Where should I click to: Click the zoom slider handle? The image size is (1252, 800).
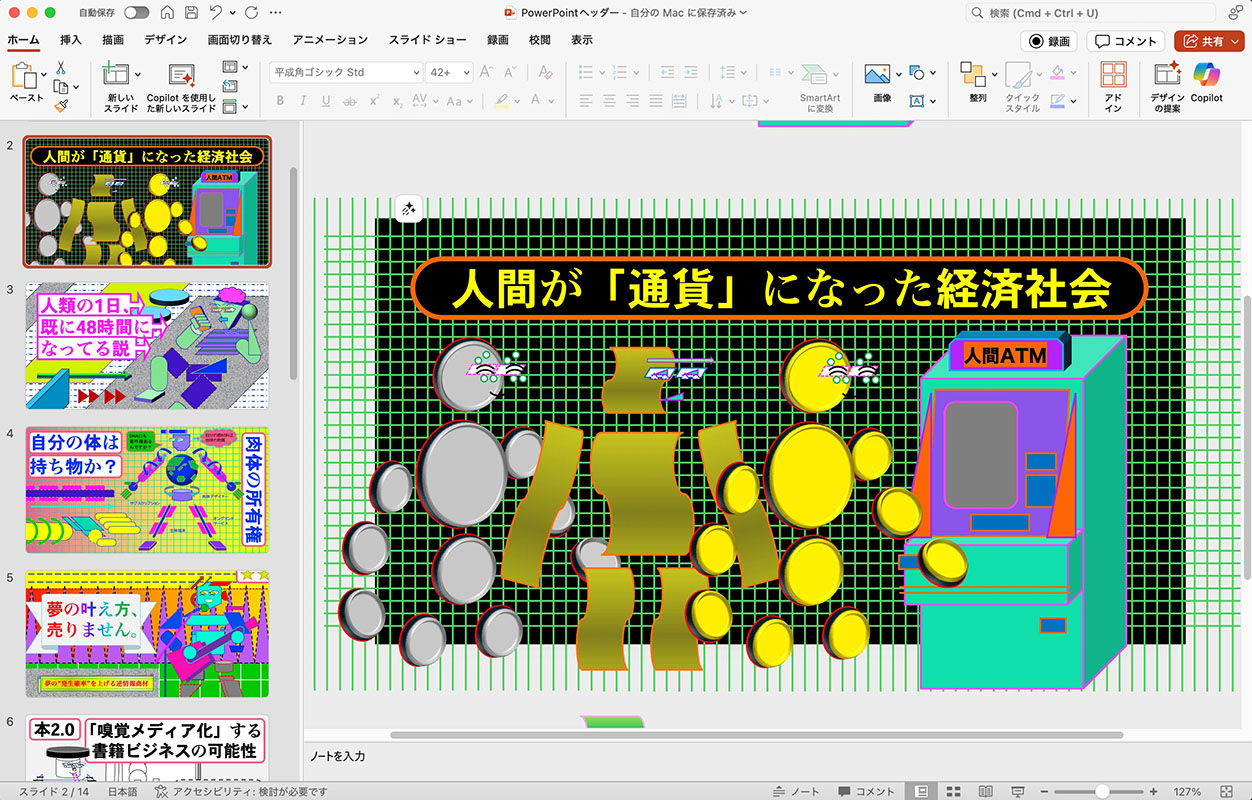point(1103,791)
